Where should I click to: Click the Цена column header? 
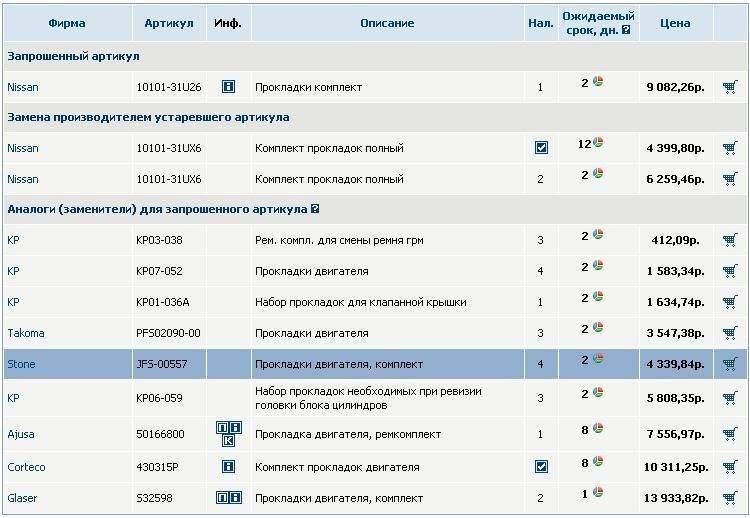(x=675, y=23)
